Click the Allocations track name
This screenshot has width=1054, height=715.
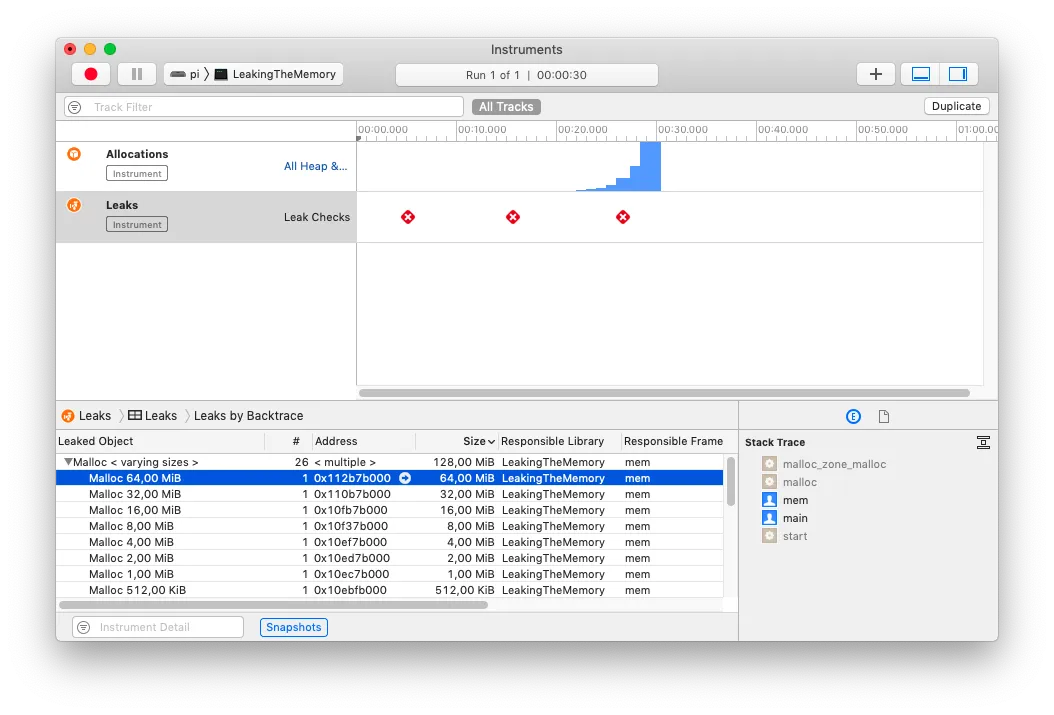click(137, 154)
